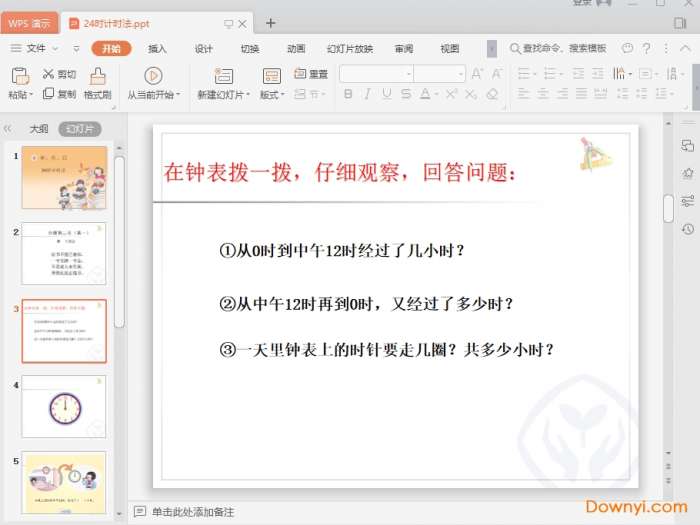Image resolution: width=700 pixels, height=525 pixels.
Task: Open the 从当前开始 dropdown arrow
Action: coord(178,95)
